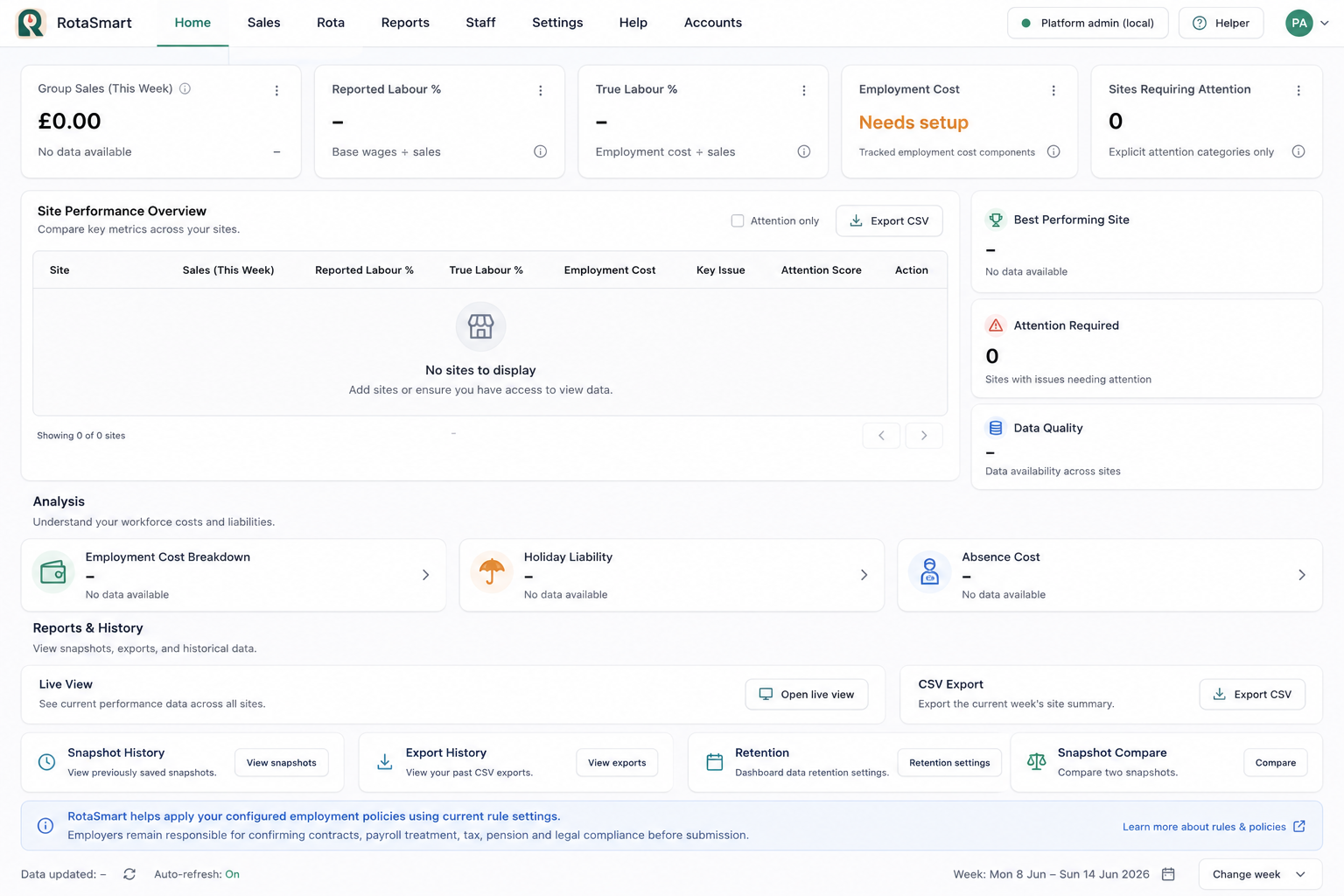Click the Week: Mon 8 Jun – Sun 14 Jun 2026 text
The width and height of the screenshot is (1344, 896).
(x=1051, y=874)
